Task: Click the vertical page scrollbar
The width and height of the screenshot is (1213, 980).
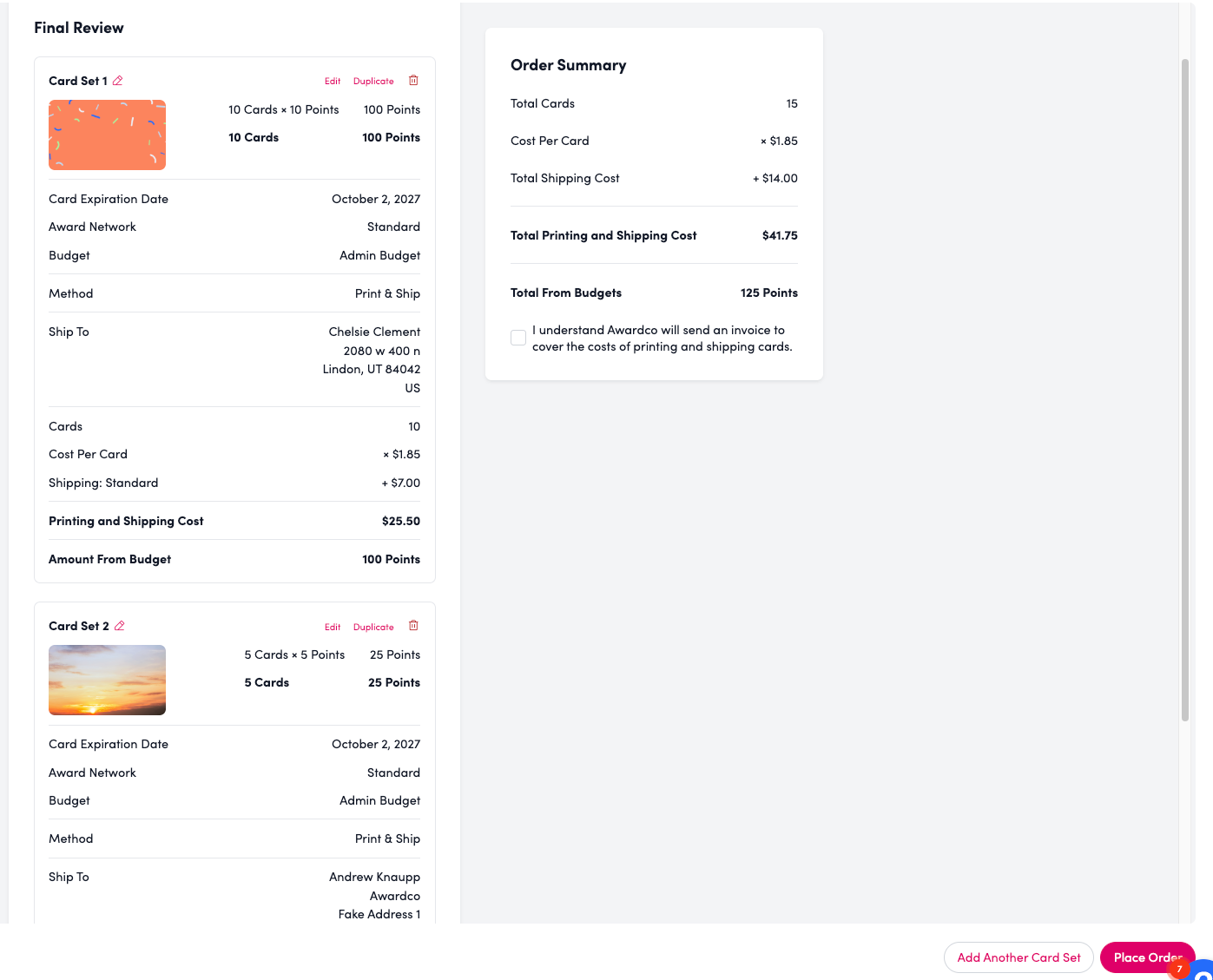Action: tap(1185, 391)
